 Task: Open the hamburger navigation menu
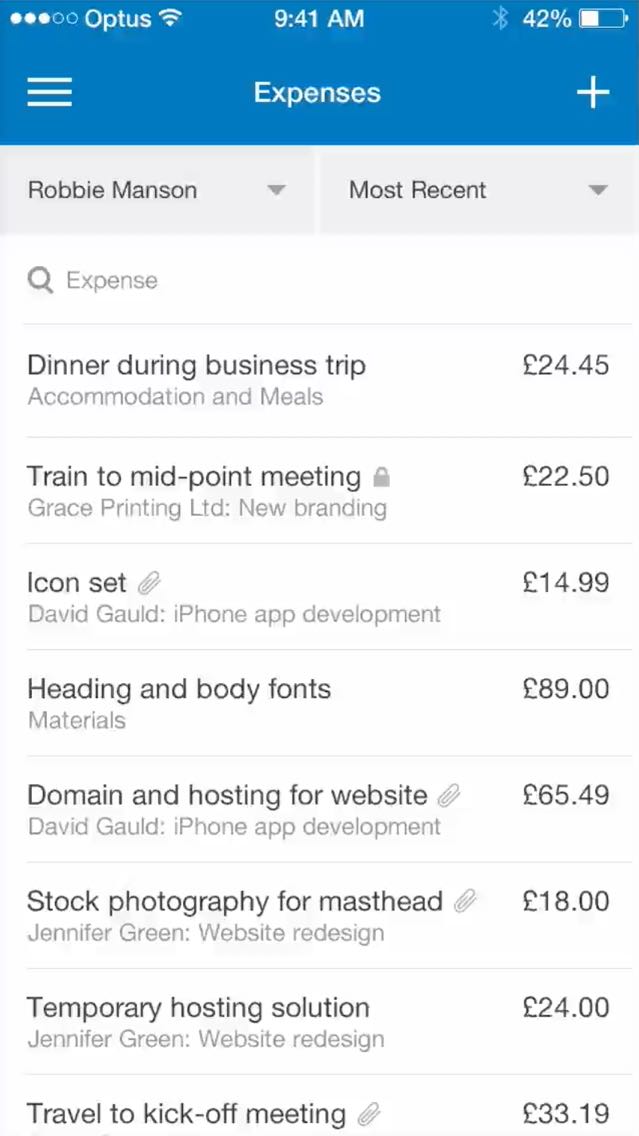click(49, 93)
